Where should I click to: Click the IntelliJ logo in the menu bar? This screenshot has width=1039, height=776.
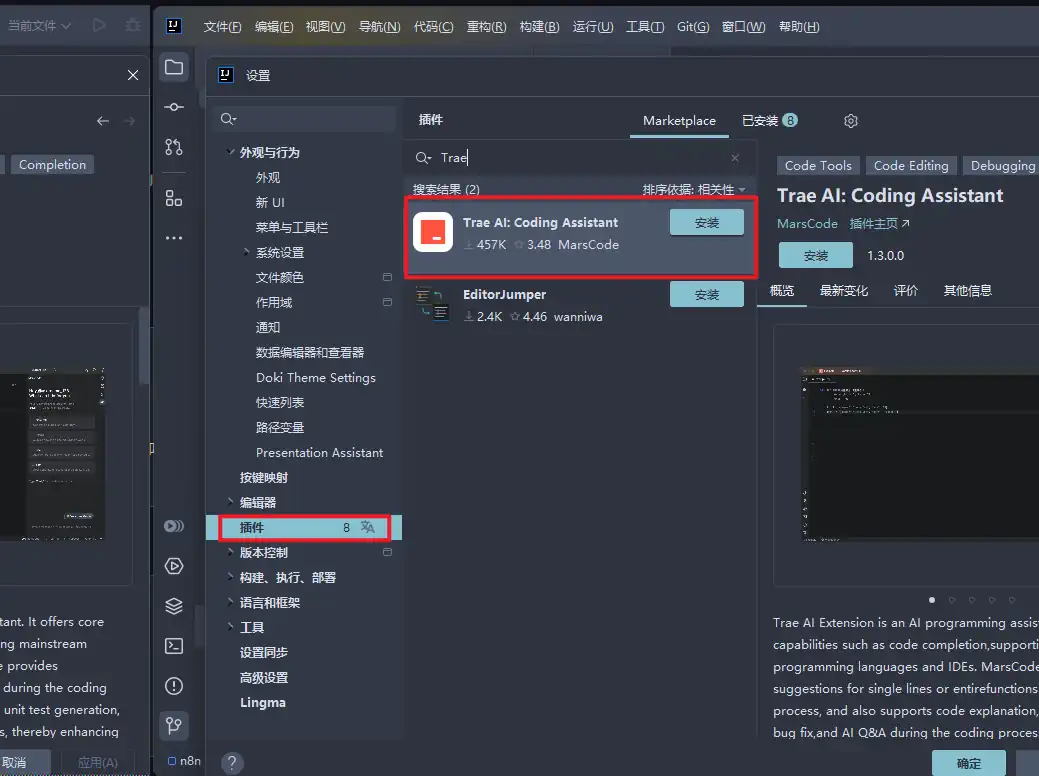click(174, 26)
